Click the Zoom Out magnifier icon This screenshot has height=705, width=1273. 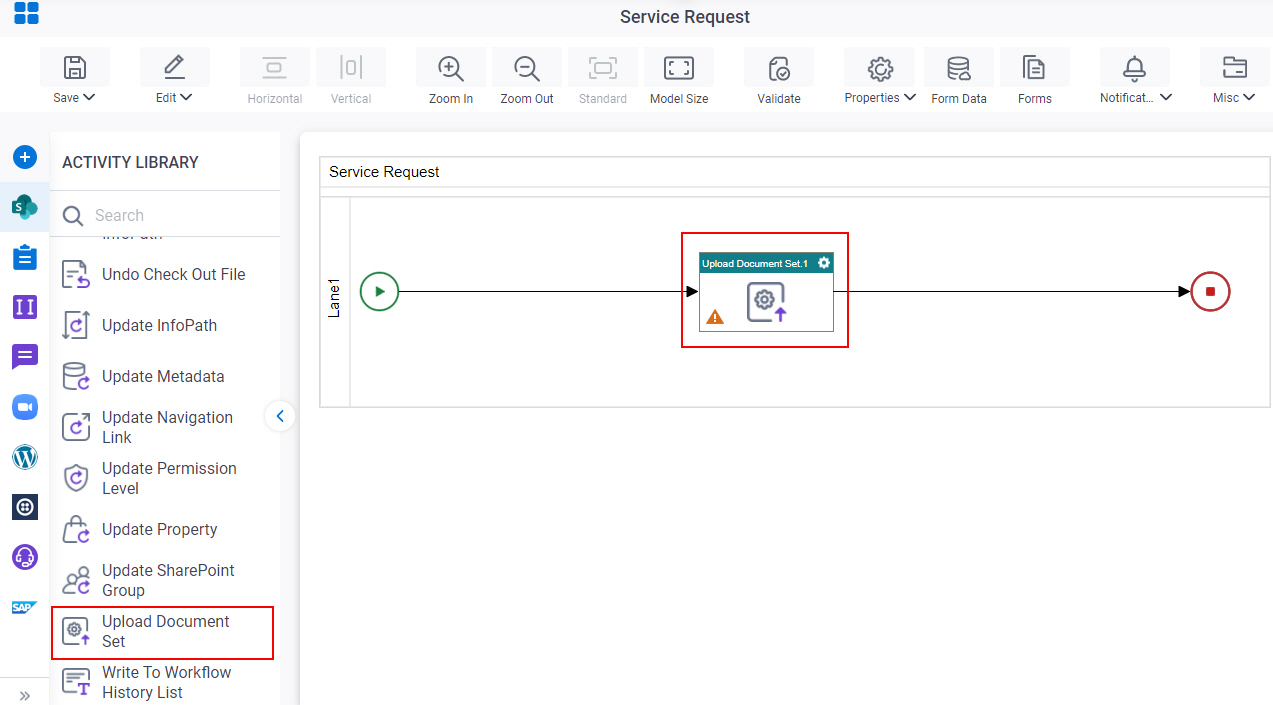click(527, 68)
